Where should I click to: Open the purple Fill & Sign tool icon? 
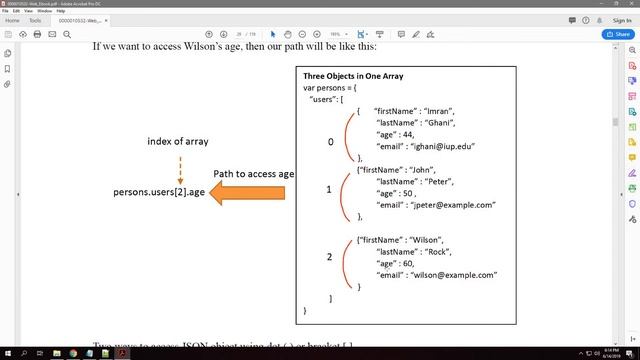coord(632,173)
